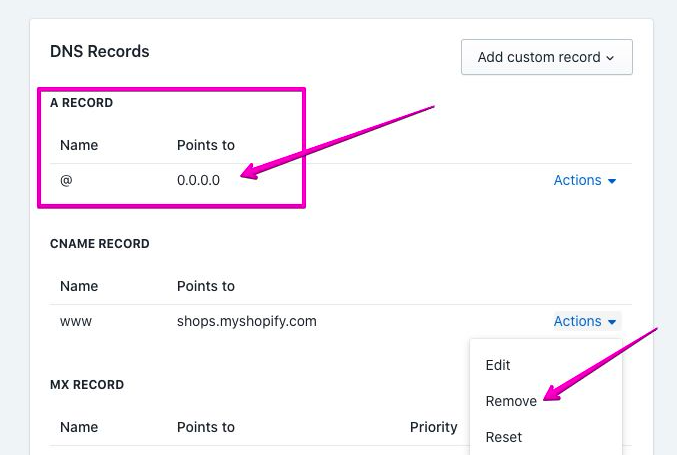Select the @ name entry
The width and height of the screenshot is (677, 463).
click(x=65, y=180)
